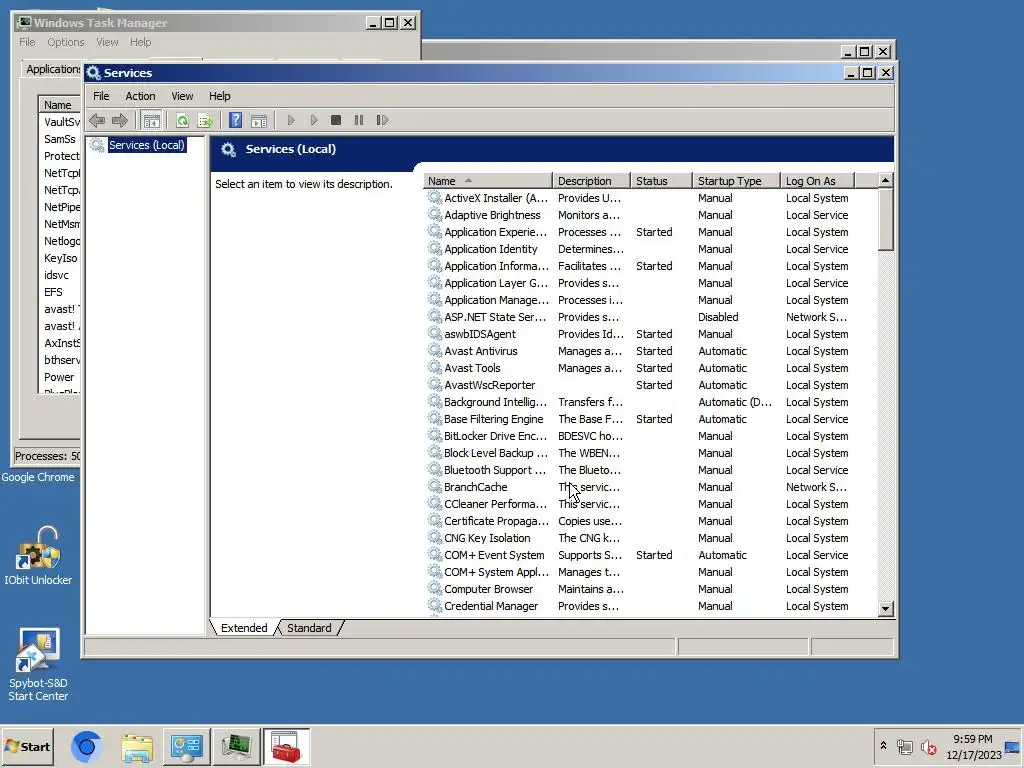Click the gear icon beside BitLocker Drive Encryption

(434, 435)
